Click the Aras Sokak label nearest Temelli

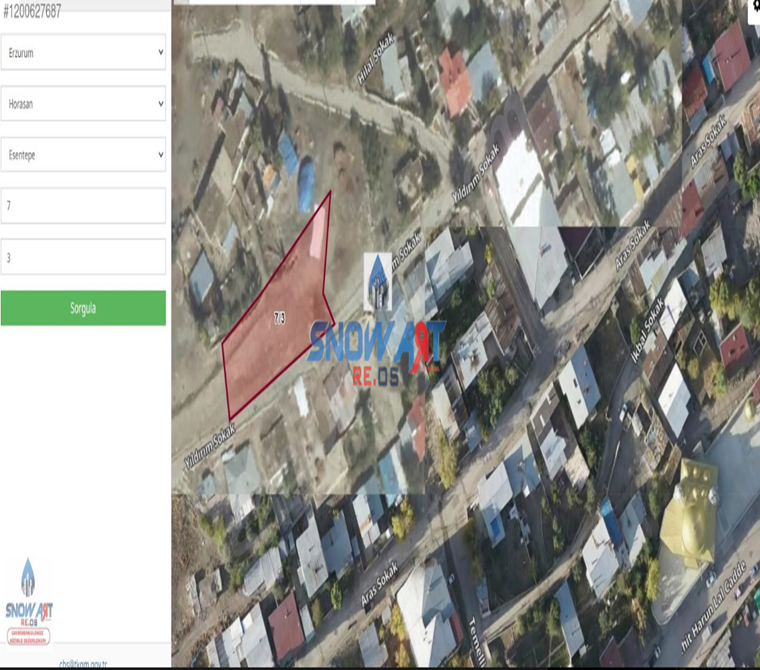click(x=380, y=584)
